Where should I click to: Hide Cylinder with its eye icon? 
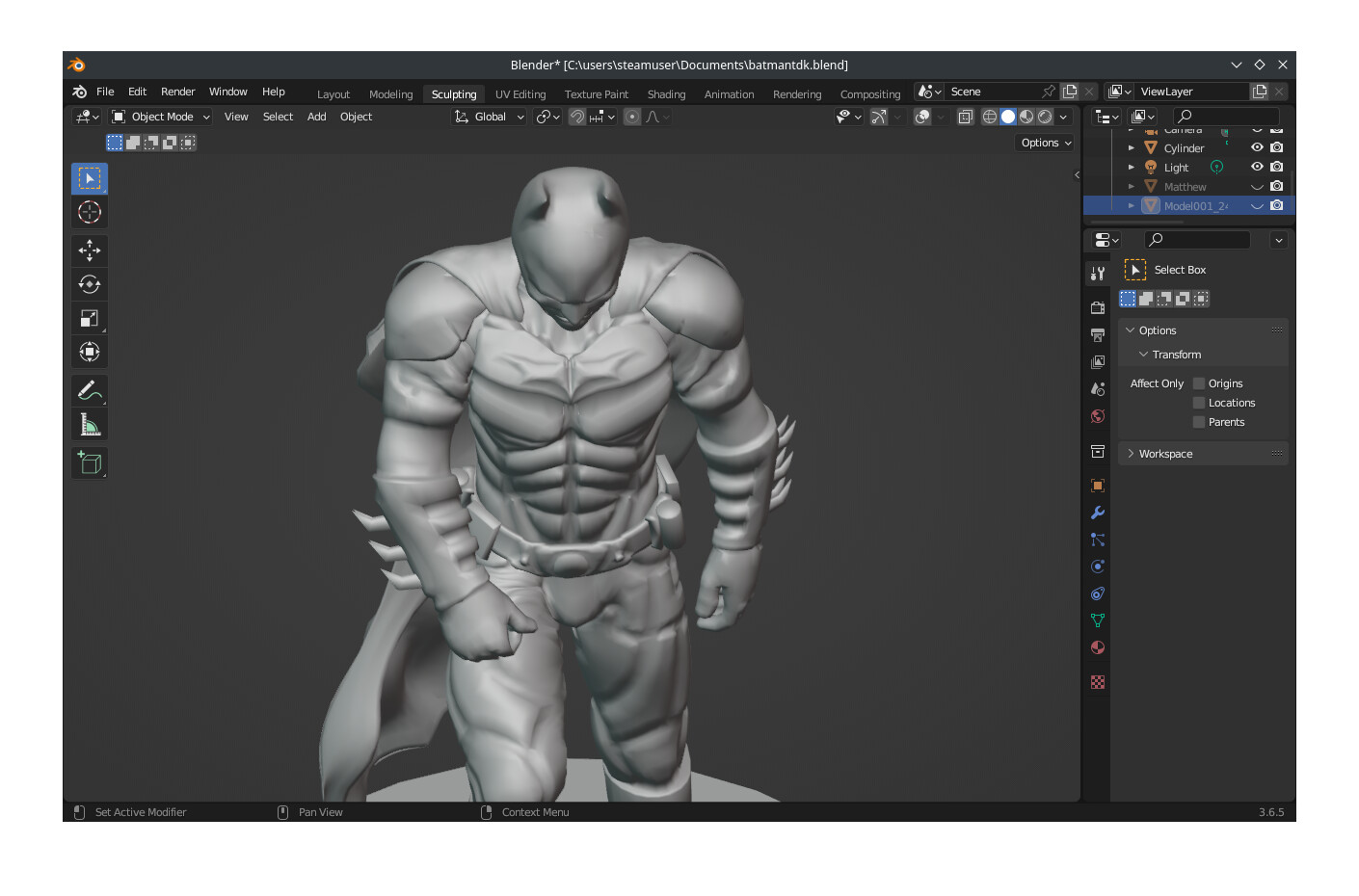[x=1257, y=147]
